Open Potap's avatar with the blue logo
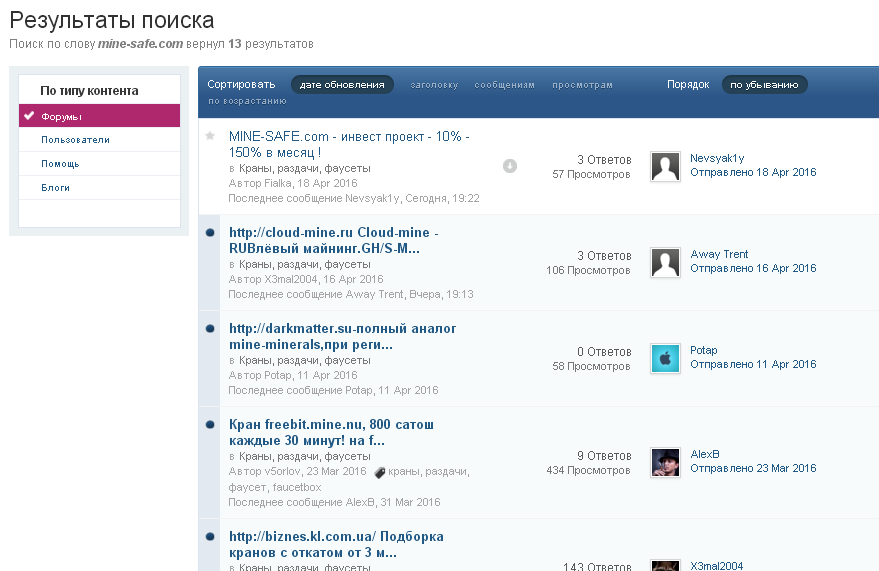Image resolution: width=879 pixels, height=571 pixels. pyautogui.click(x=665, y=359)
